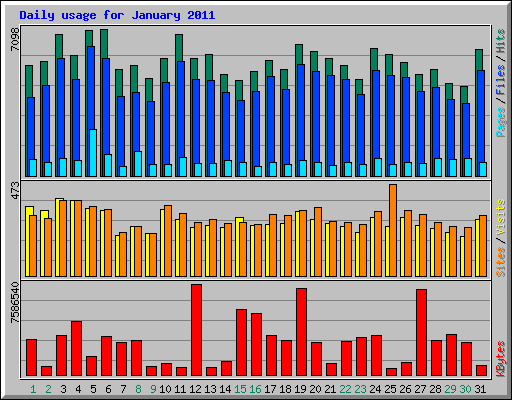
Task: Click the green Hits bar for day 6
Action: click(104, 44)
